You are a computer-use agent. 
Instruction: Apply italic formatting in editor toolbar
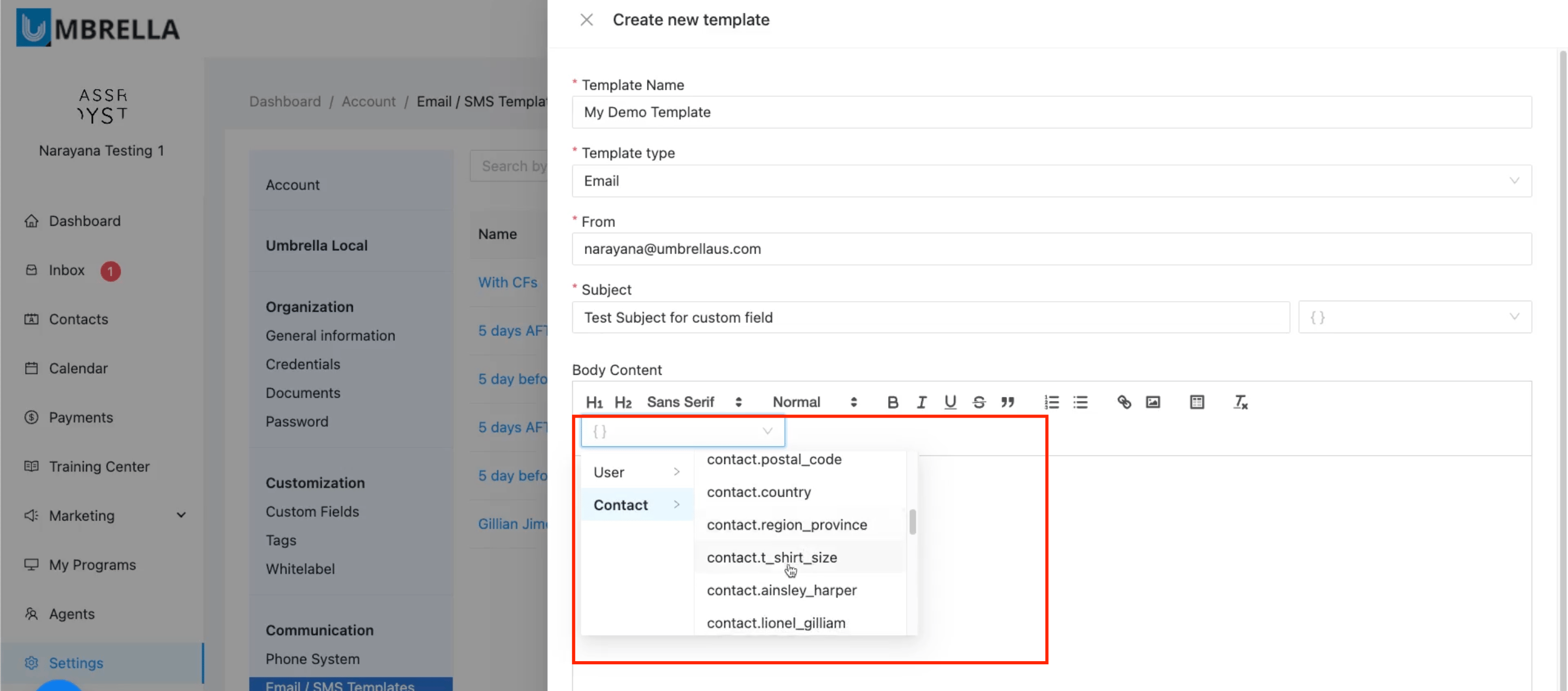click(921, 403)
